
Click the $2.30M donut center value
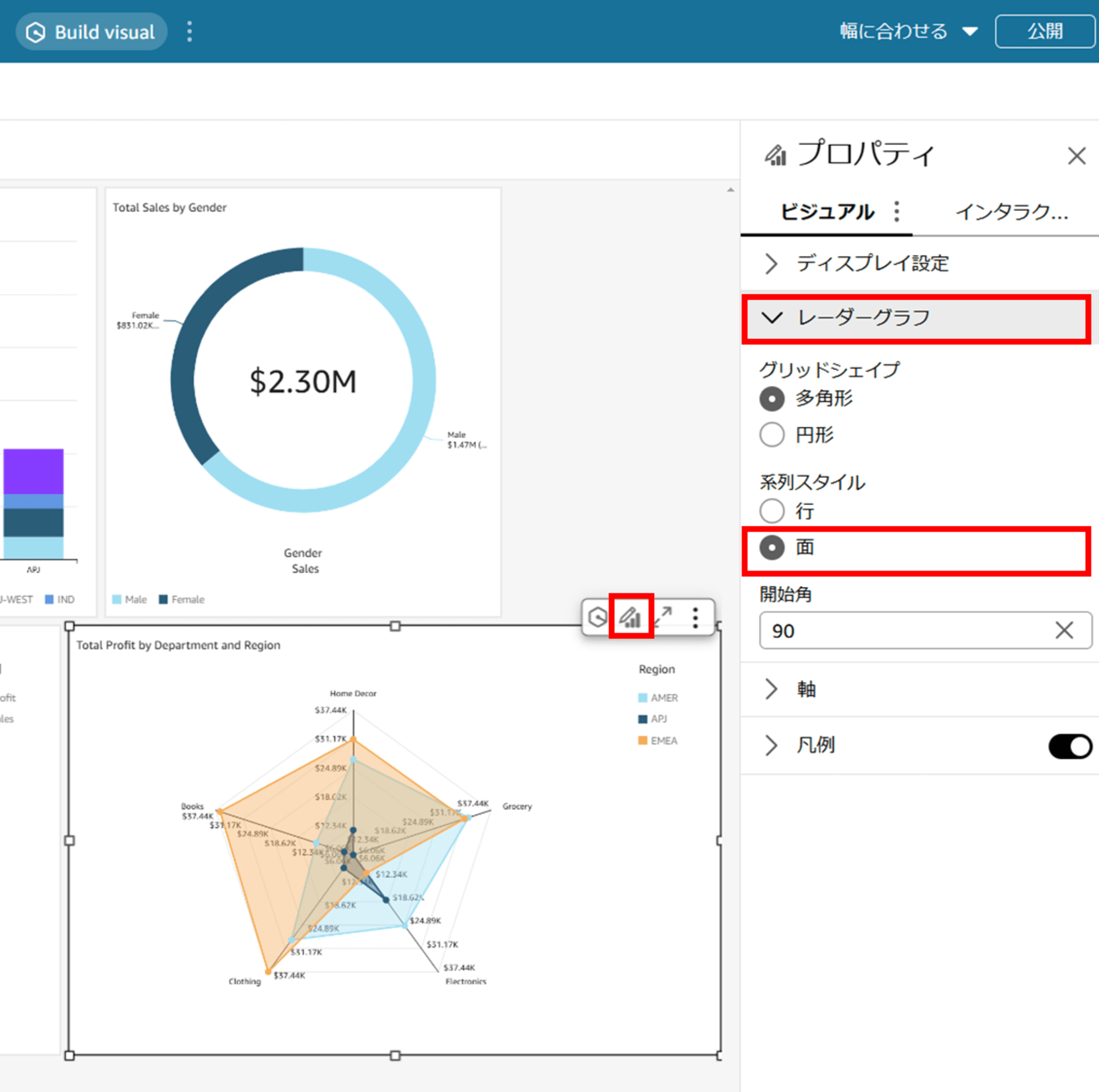pos(303,381)
